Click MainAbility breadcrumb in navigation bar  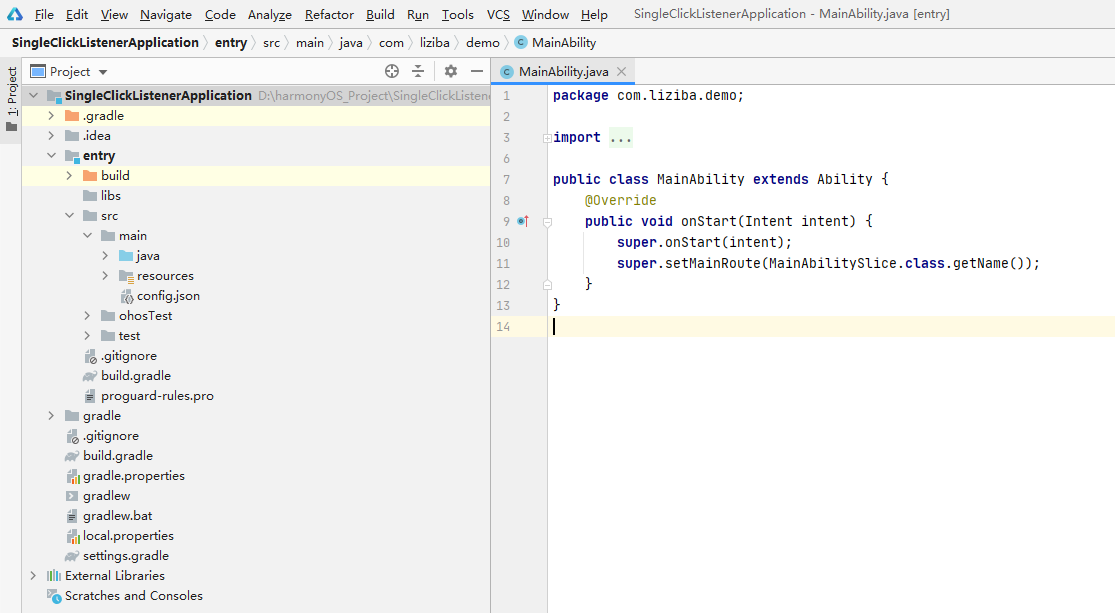tap(563, 43)
